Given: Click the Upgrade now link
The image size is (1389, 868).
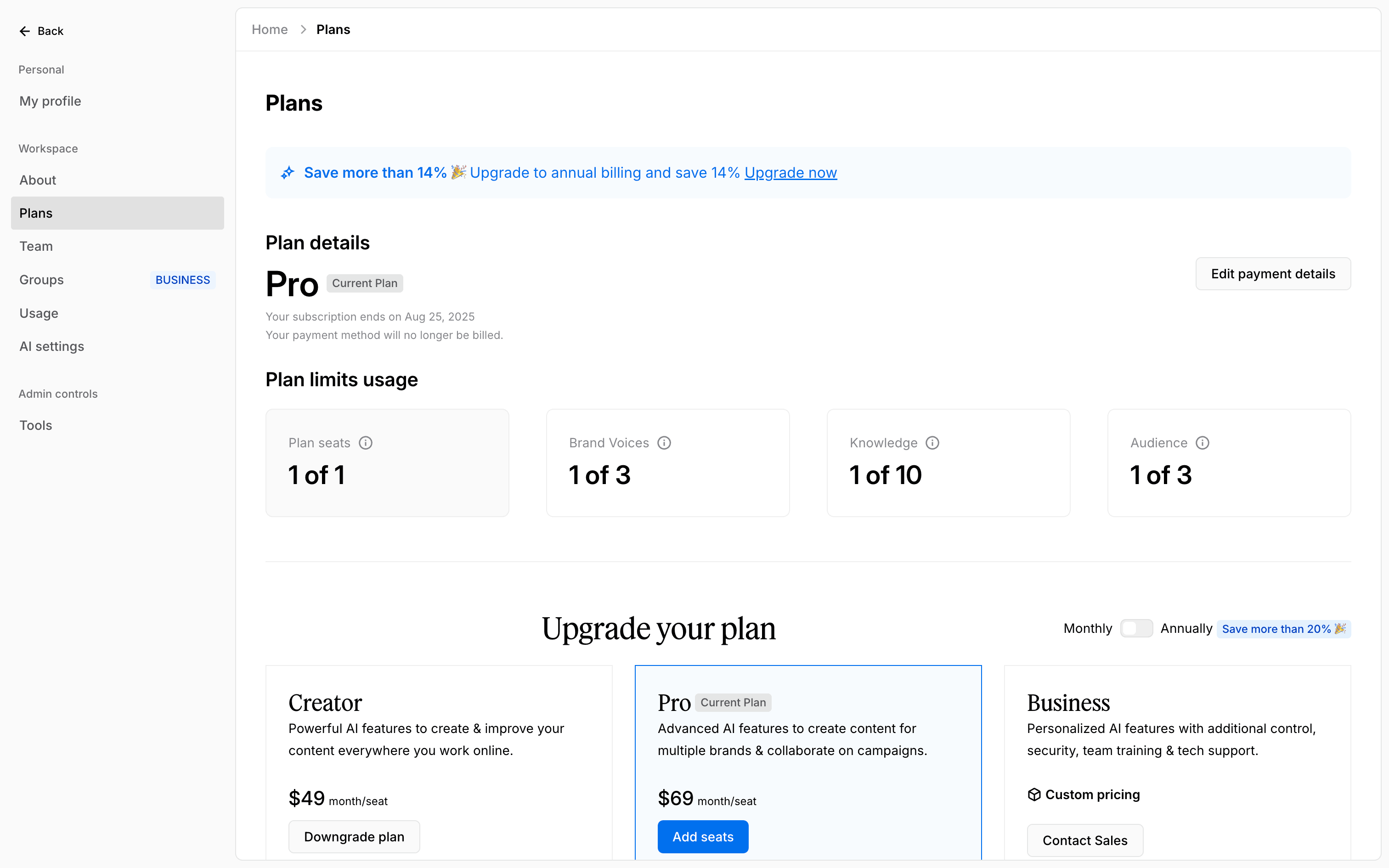Looking at the screenshot, I should pyautogui.click(x=790, y=173).
